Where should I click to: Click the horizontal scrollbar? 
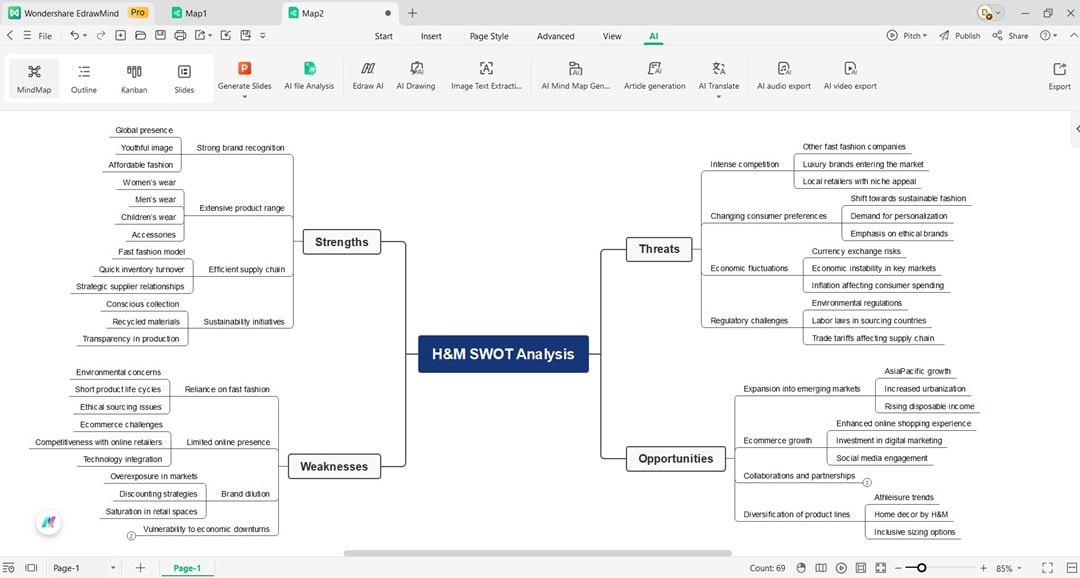537,553
